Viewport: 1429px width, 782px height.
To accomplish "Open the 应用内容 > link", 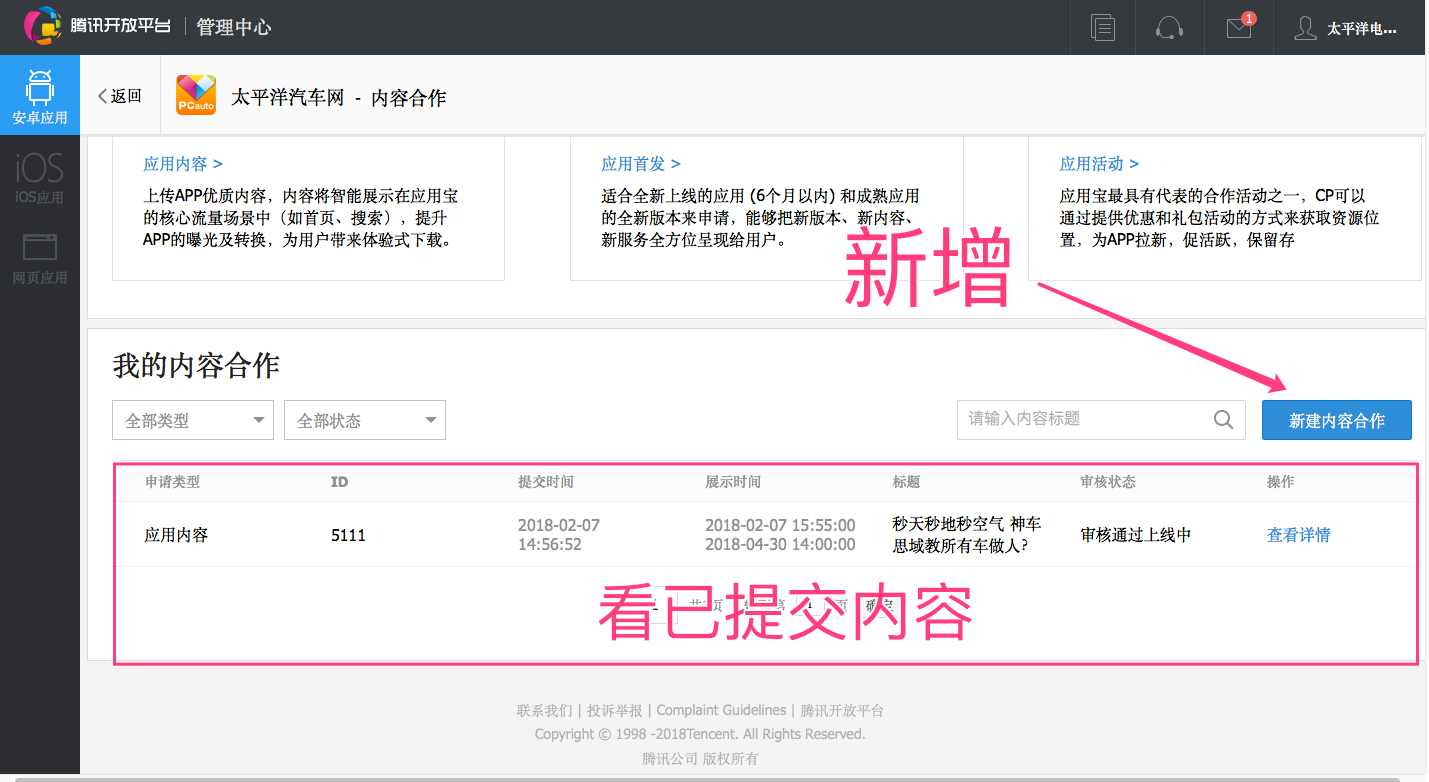I will pos(183,164).
